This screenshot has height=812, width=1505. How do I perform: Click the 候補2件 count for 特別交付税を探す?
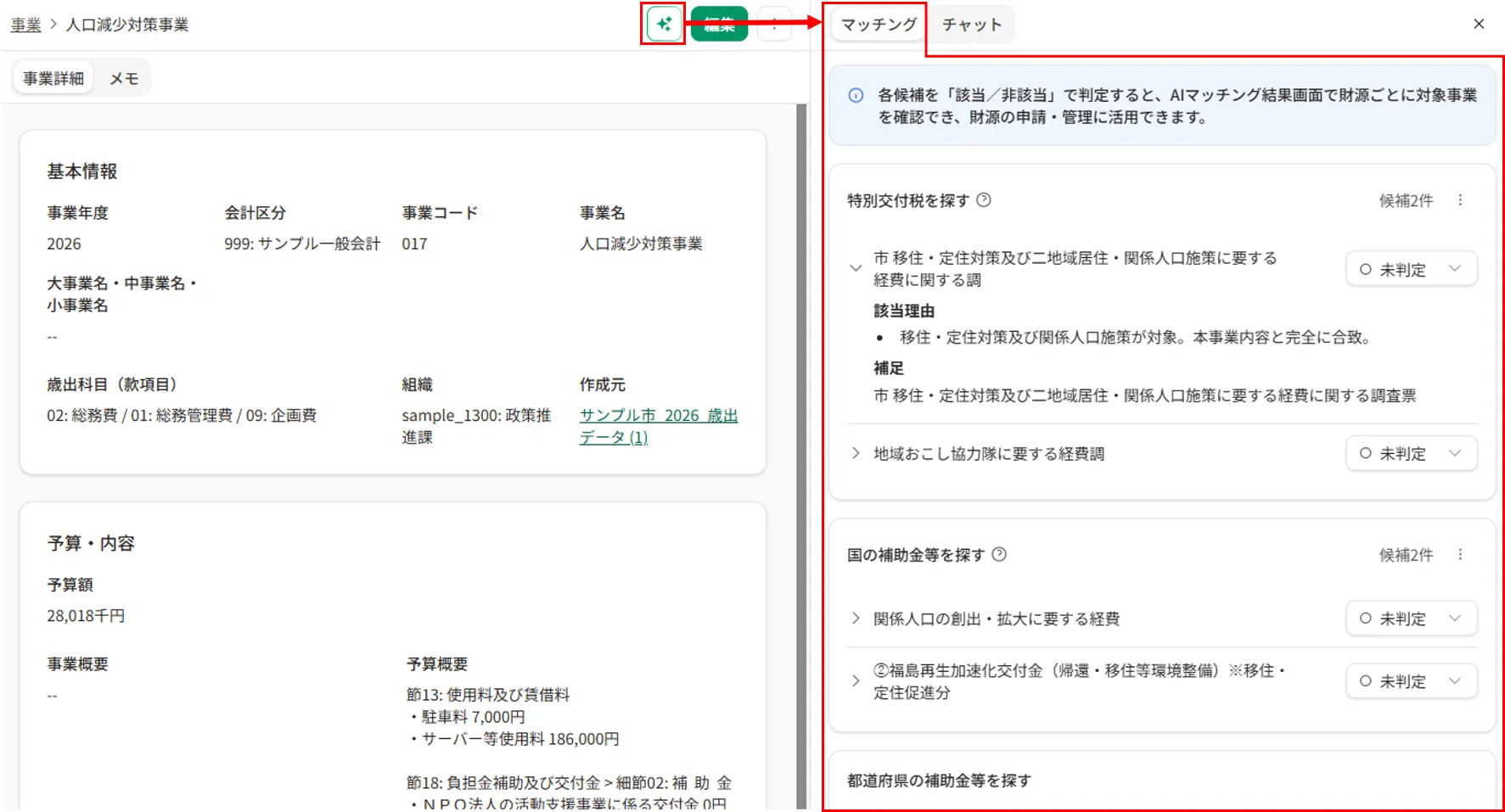(1406, 201)
